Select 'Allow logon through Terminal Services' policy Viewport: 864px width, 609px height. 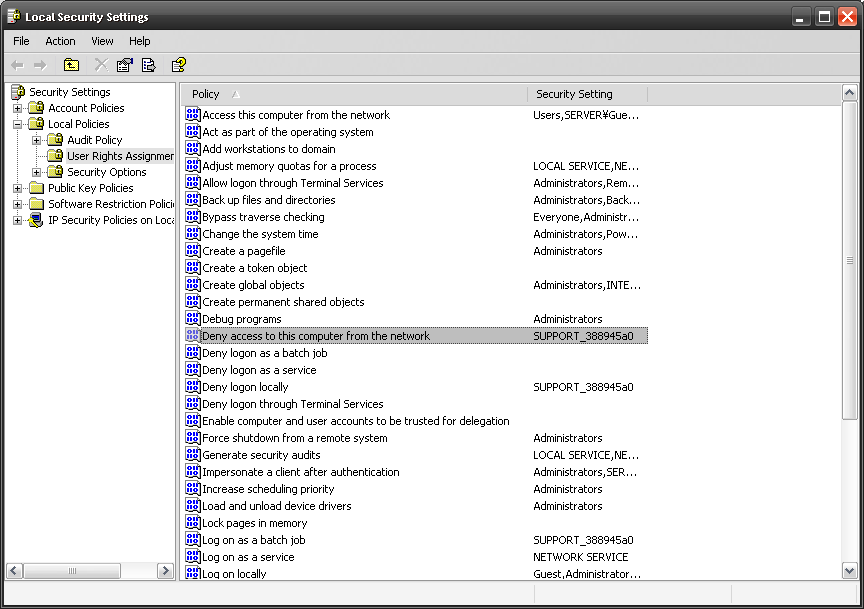[x=293, y=182]
